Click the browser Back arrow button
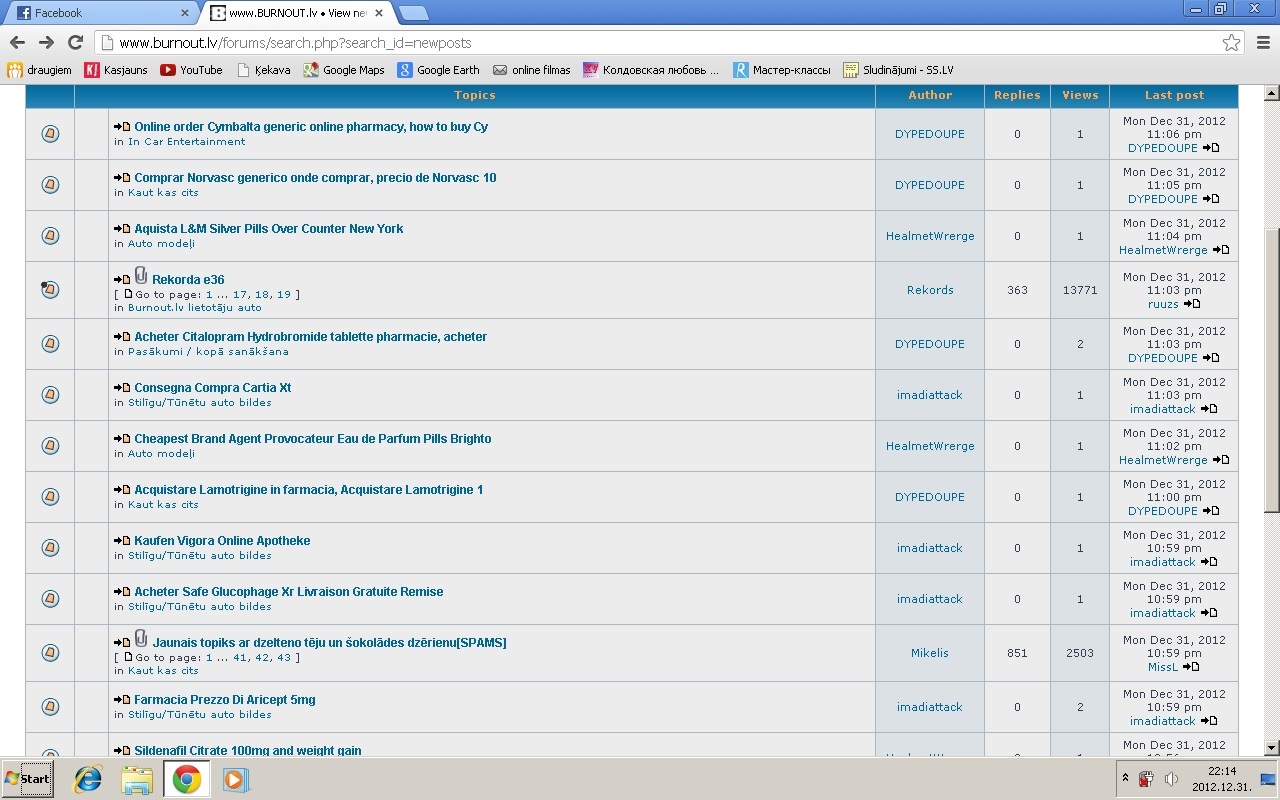 tap(17, 42)
